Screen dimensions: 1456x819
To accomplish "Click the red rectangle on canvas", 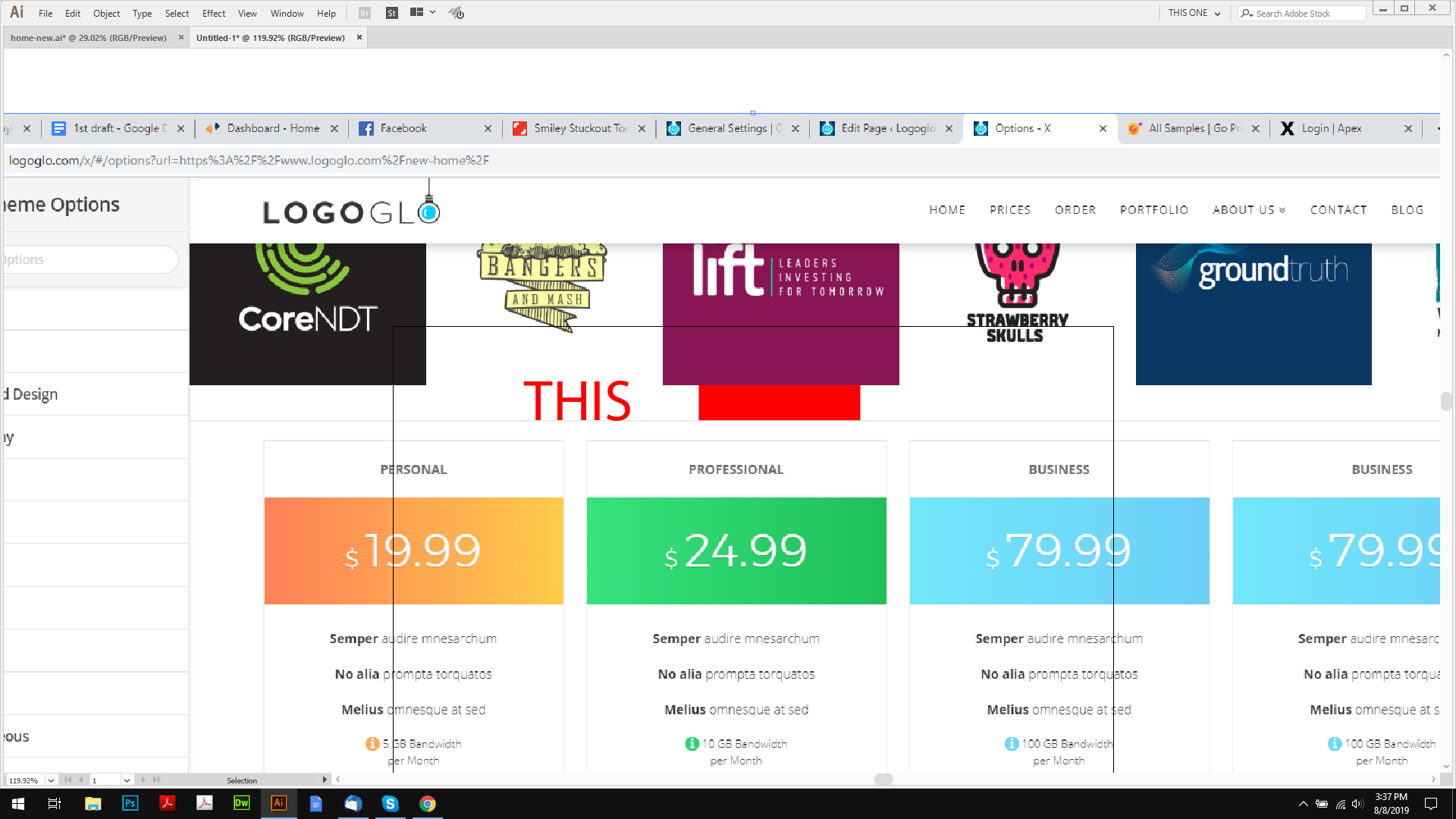I will tap(779, 403).
